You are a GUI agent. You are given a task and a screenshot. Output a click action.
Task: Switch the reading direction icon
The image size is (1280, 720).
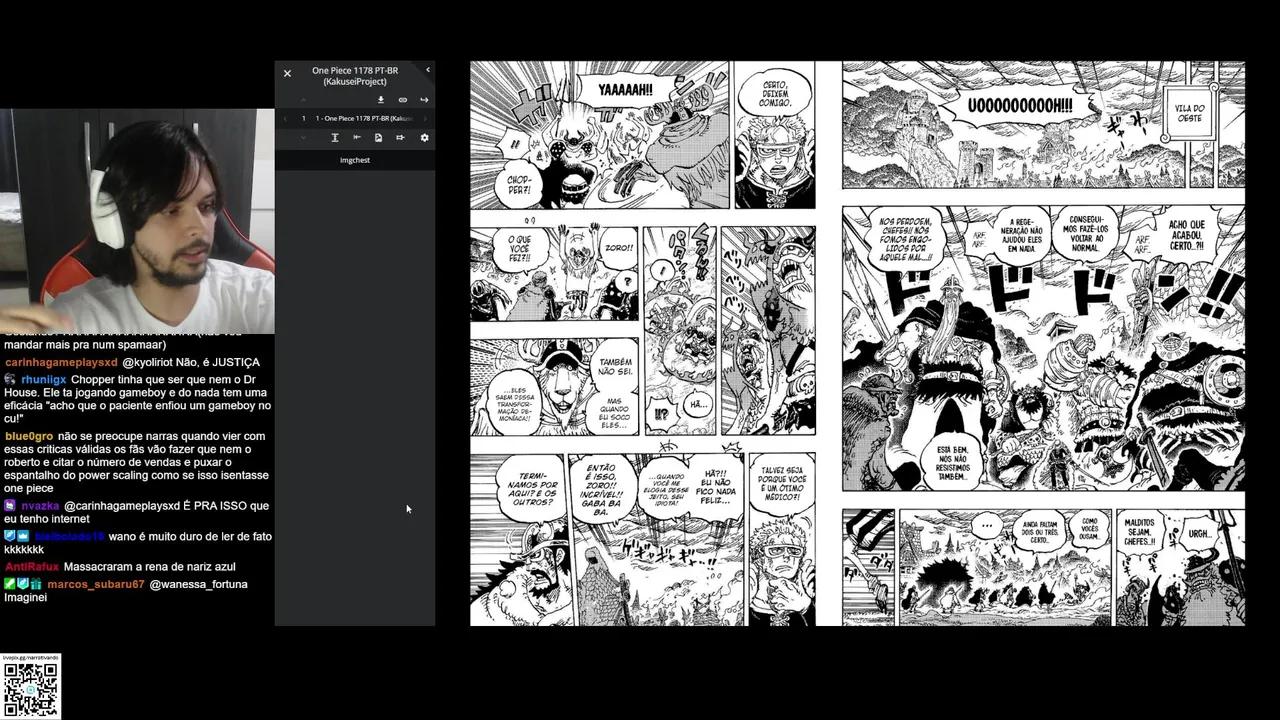[x=400, y=137]
